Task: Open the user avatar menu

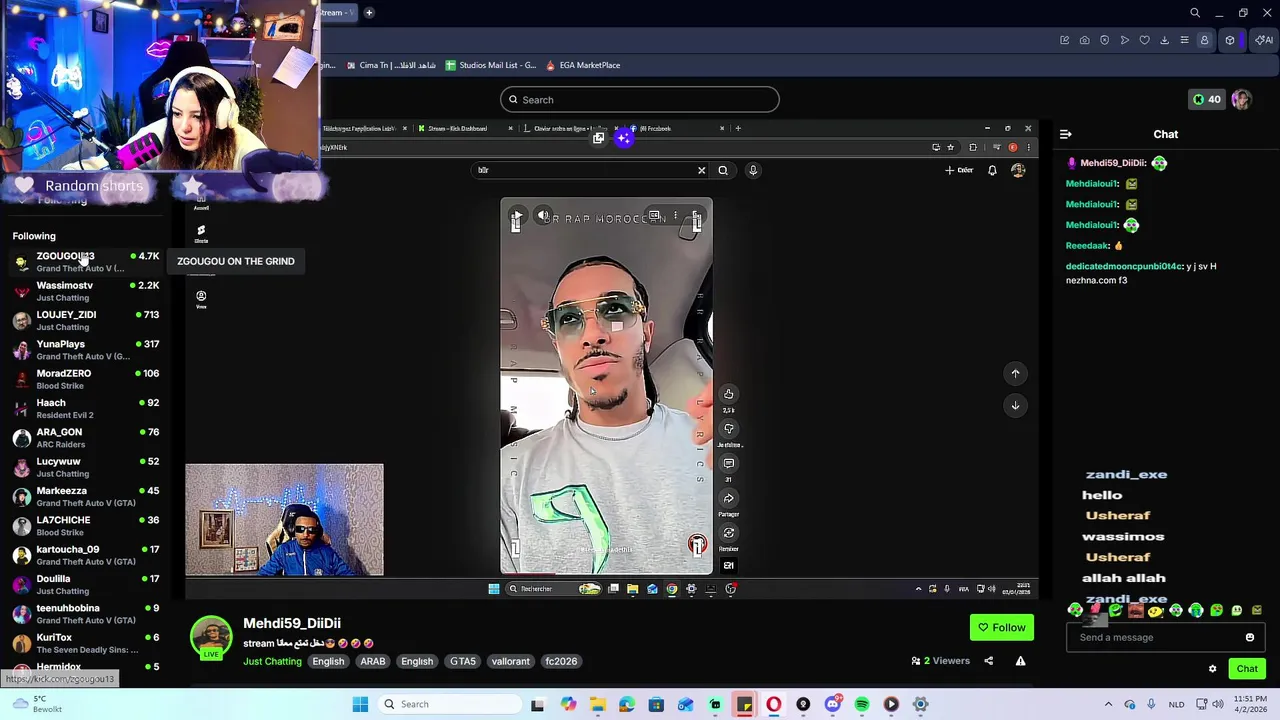Action: (x=1241, y=99)
